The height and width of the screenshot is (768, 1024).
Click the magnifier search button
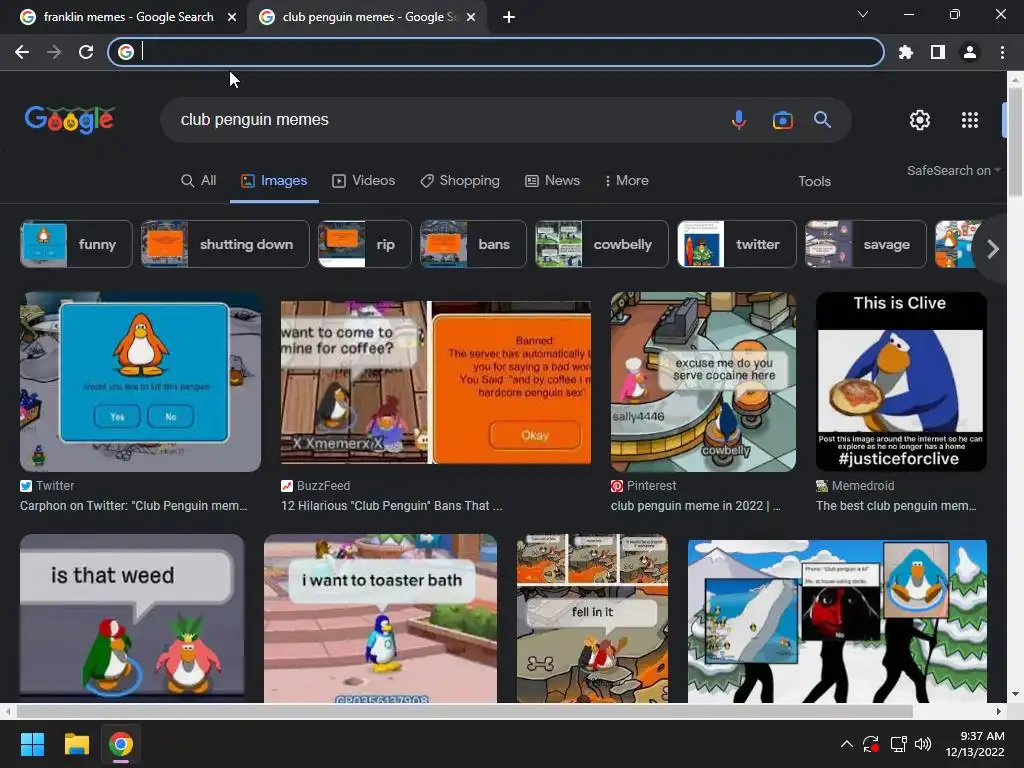[x=822, y=120]
